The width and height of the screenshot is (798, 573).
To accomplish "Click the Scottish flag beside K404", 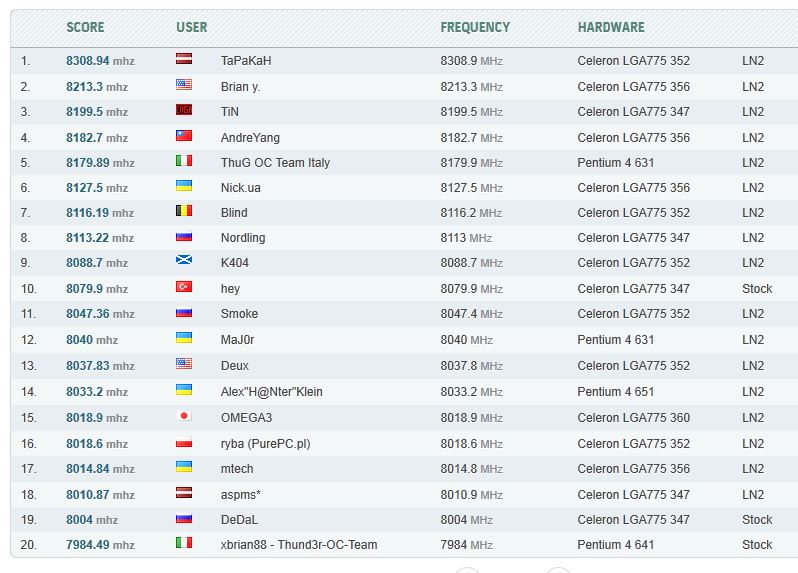I will pyautogui.click(x=184, y=260).
